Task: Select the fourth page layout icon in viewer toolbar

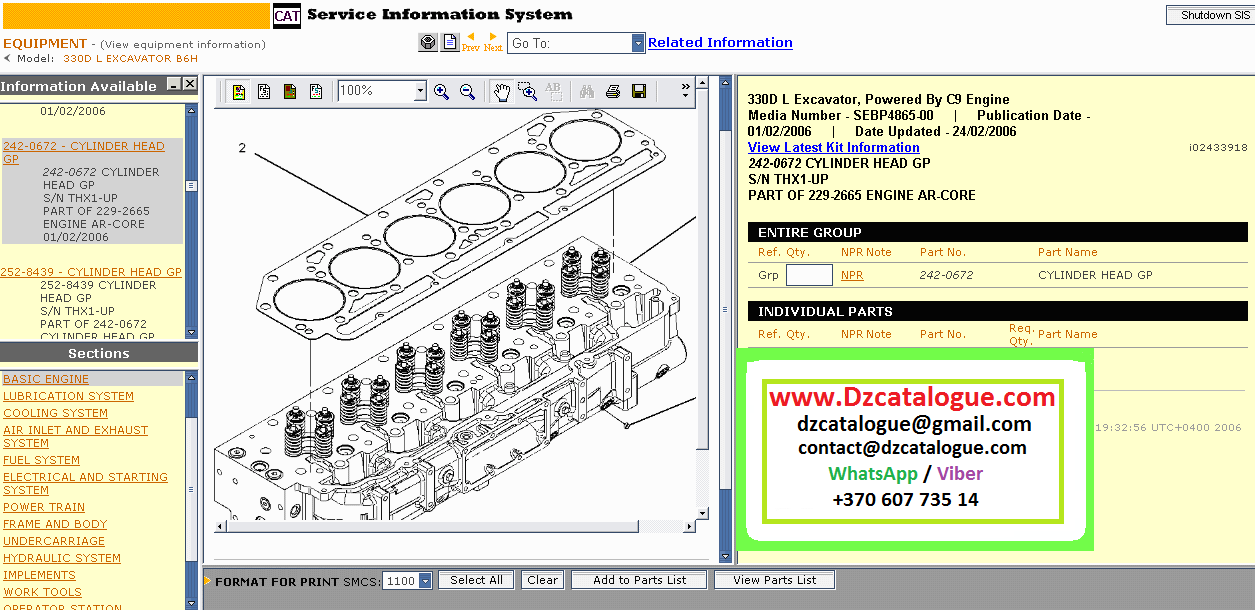Action: (x=316, y=92)
